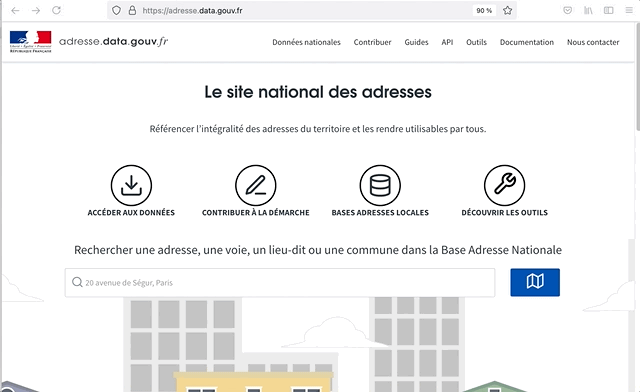Go back with the browser back arrow
640x392 pixels.
click(x=15, y=10)
